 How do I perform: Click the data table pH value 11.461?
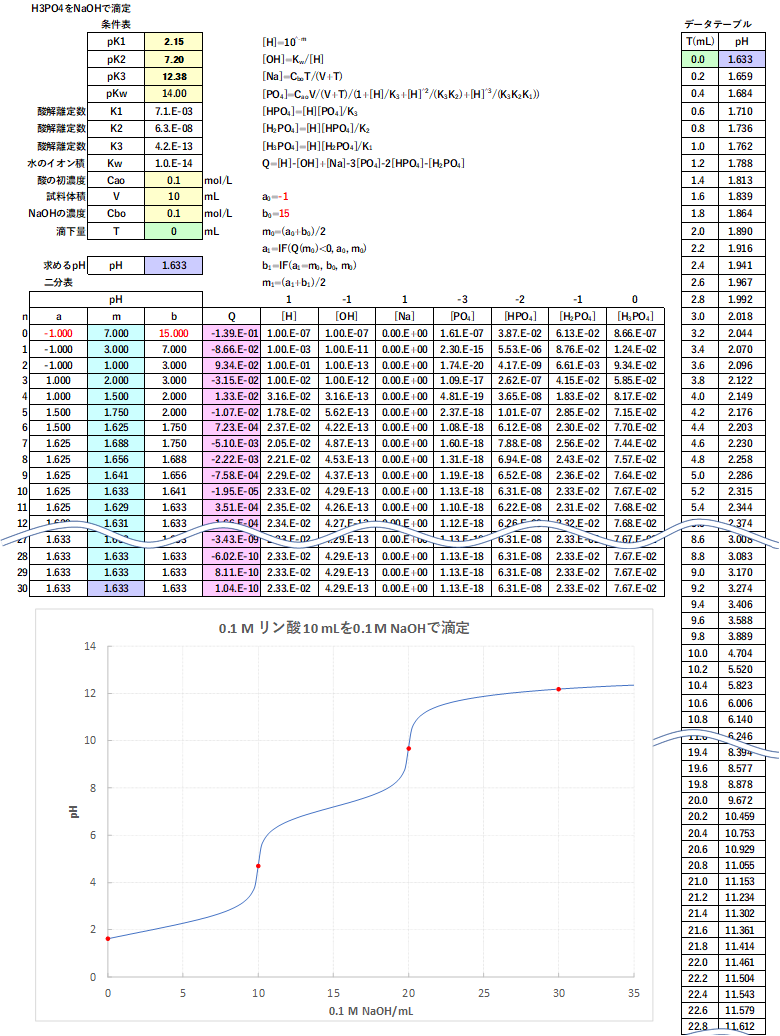[740, 963]
